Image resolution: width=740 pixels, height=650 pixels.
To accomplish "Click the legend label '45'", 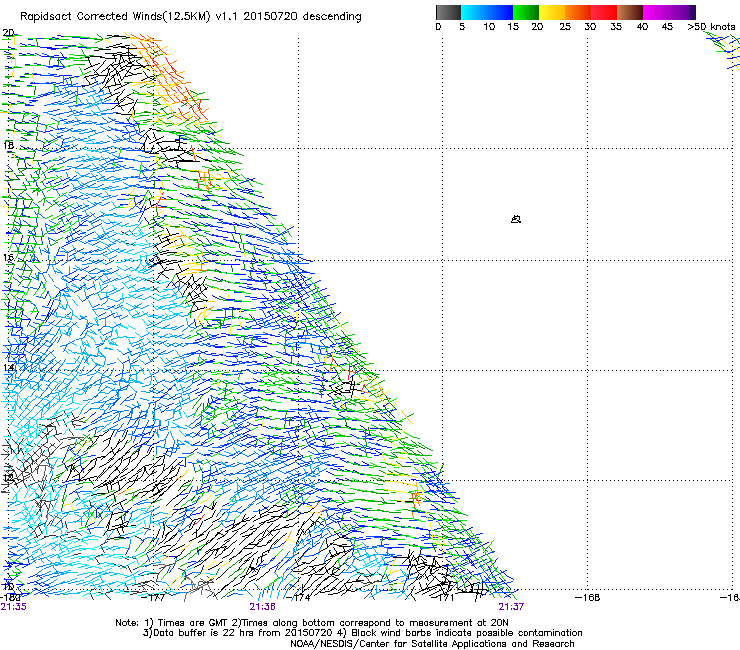I will point(667,27).
